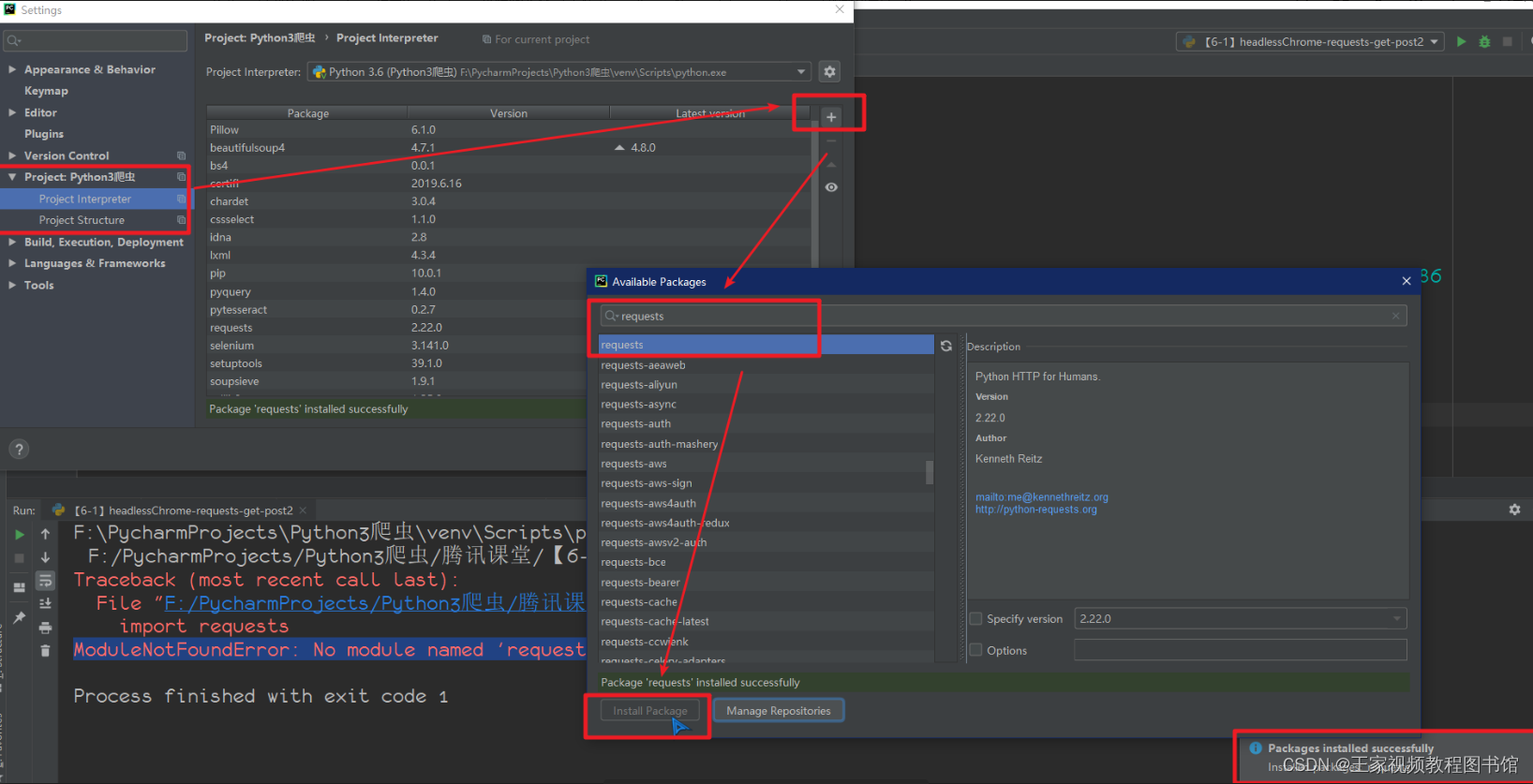Collapse the Project: Python3爬虫 section
Screen dimensions: 1533x784
click(12, 177)
